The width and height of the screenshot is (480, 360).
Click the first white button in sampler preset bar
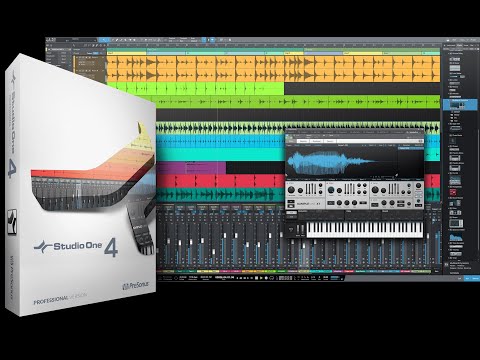(x=303, y=141)
